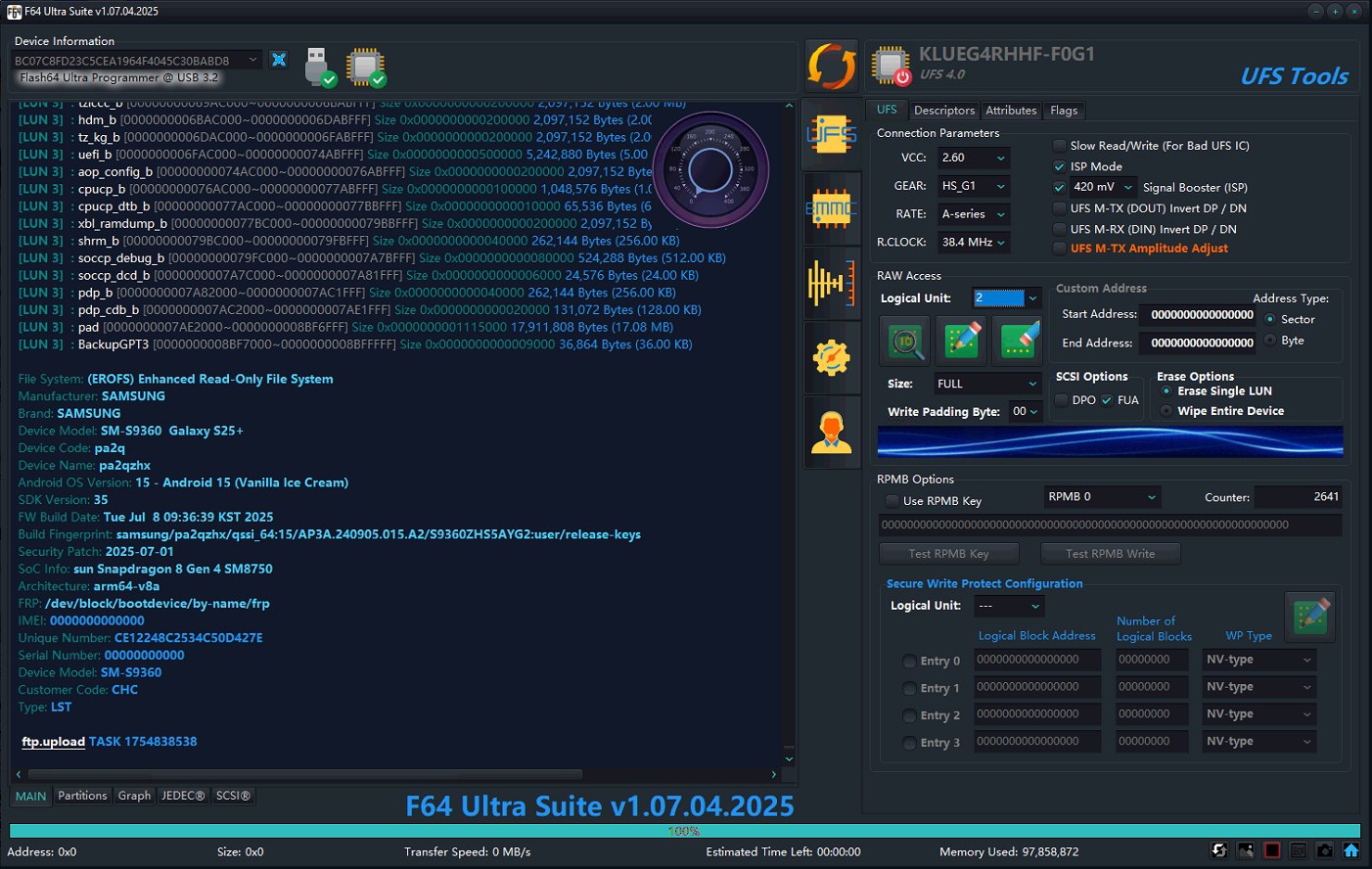Click the chip connected status icon
The height and width of the screenshot is (869, 1372).
coord(365,67)
